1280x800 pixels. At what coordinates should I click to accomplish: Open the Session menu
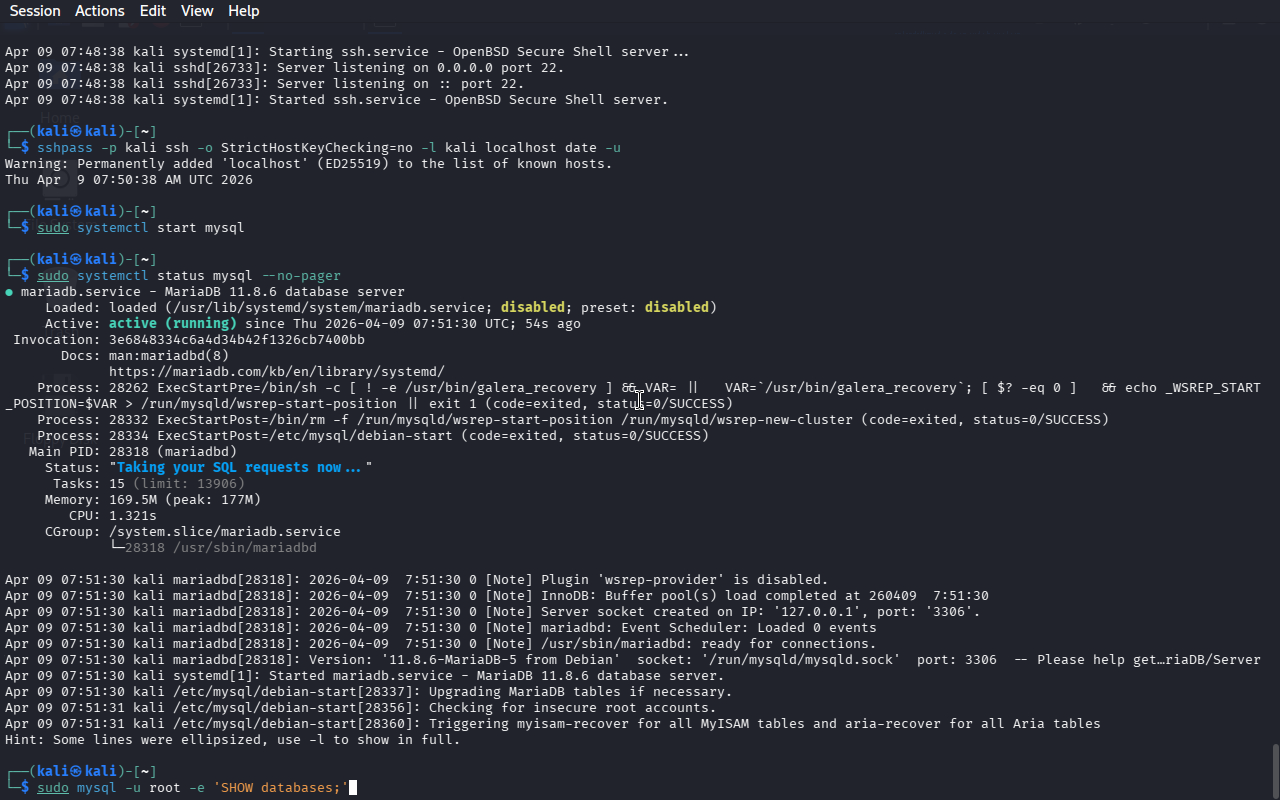click(35, 11)
